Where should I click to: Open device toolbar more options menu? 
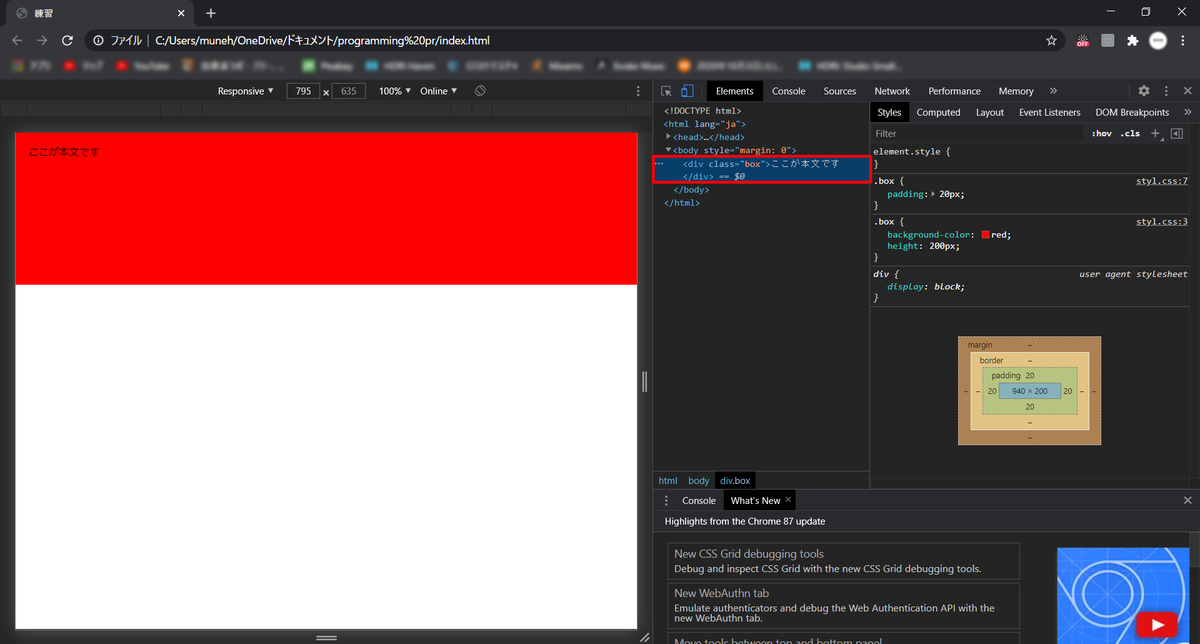tap(639, 91)
